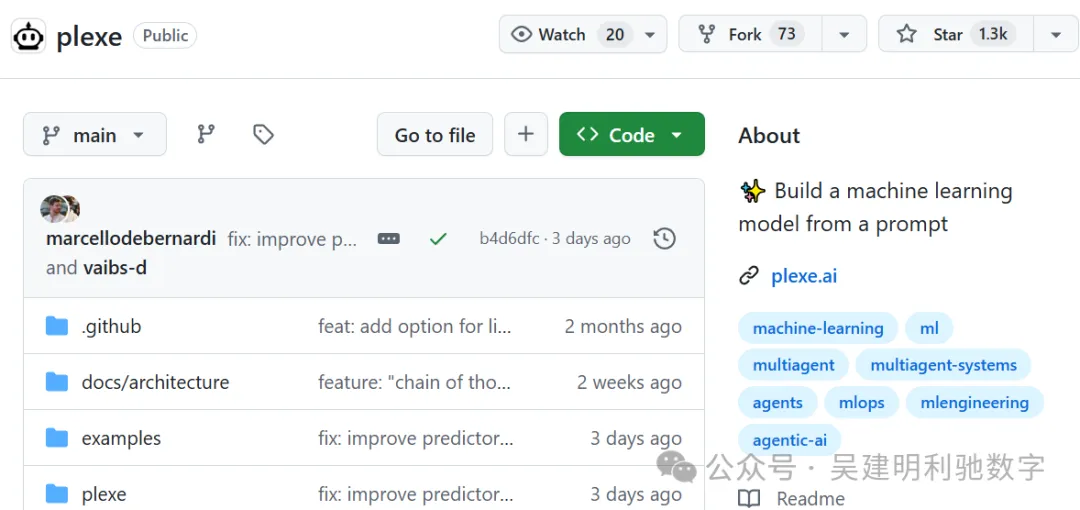Image resolution: width=1080 pixels, height=510 pixels.
Task: Select the machine-learning topic tag
Action: (818, 328)
